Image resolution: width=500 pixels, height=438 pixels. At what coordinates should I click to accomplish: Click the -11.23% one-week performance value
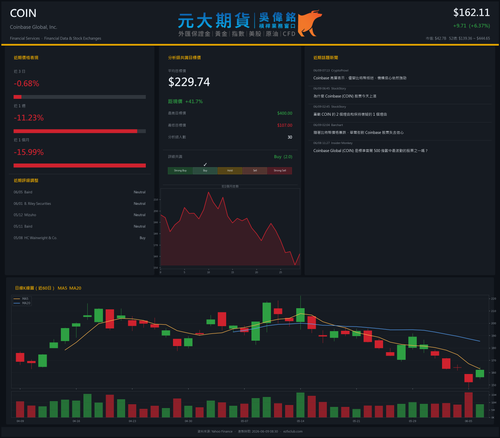click(x=29, y=118)
